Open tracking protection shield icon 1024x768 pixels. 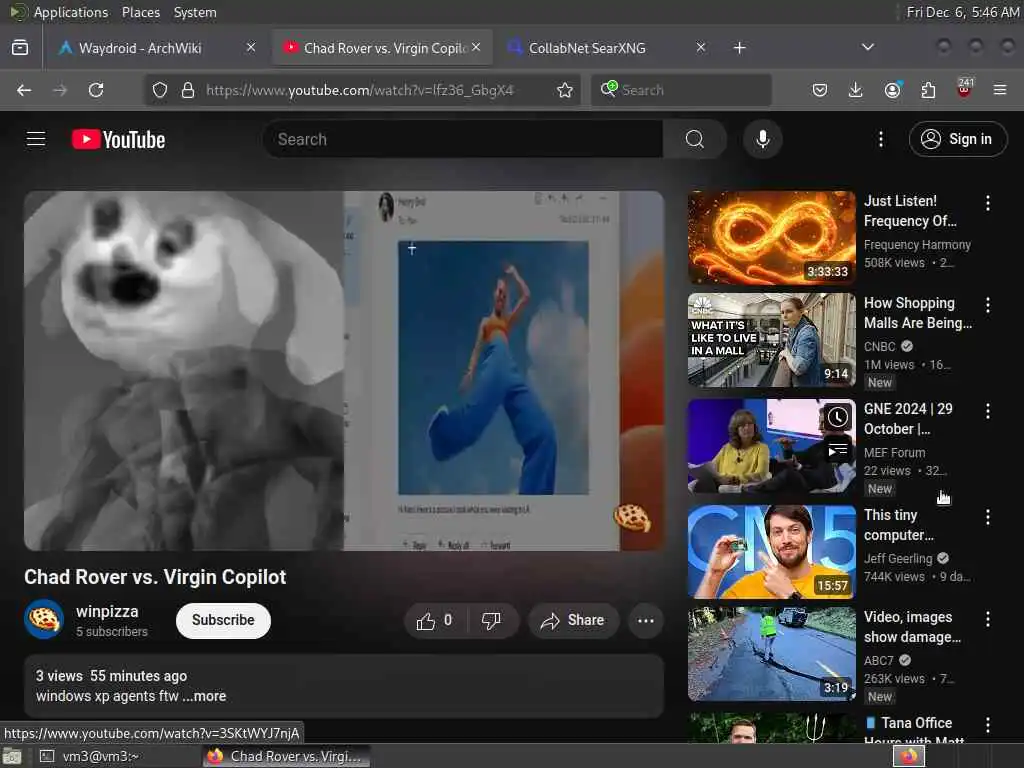coord(160,90)
